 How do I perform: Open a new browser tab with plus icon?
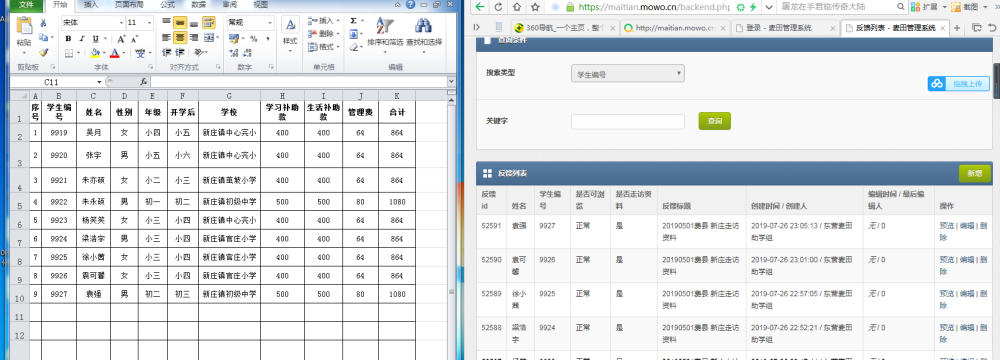point(957,27)
